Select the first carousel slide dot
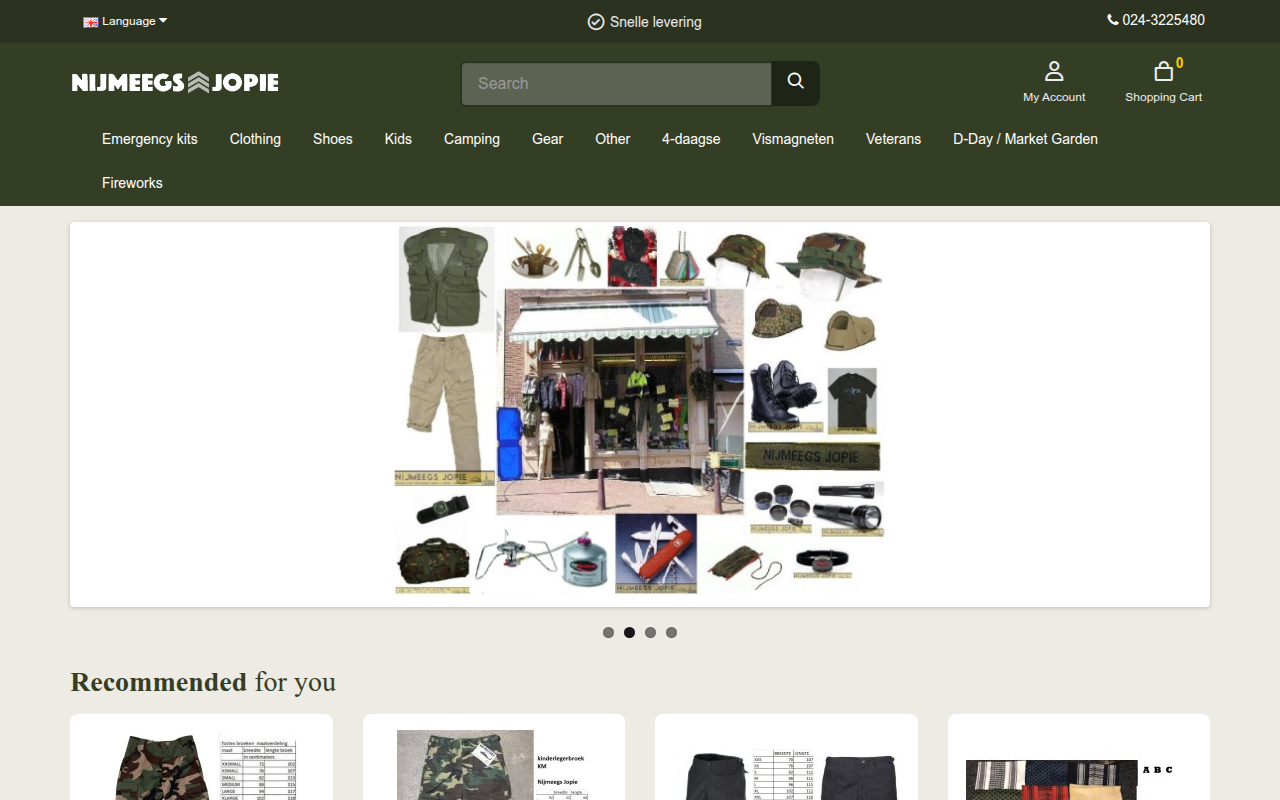 coord(608,632)
